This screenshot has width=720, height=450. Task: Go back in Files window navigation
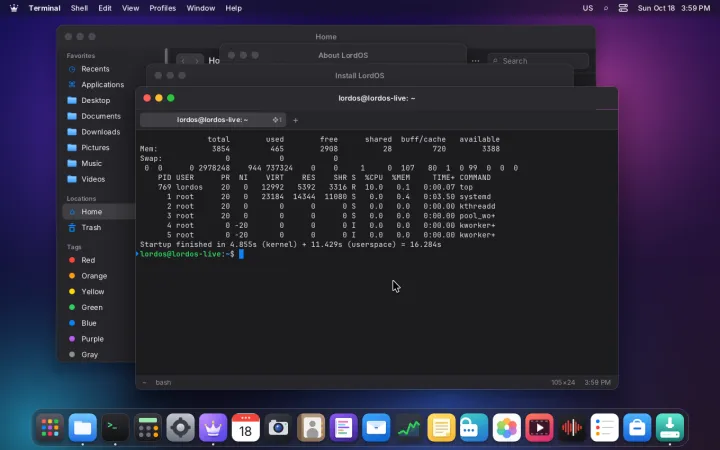[183, 61]
